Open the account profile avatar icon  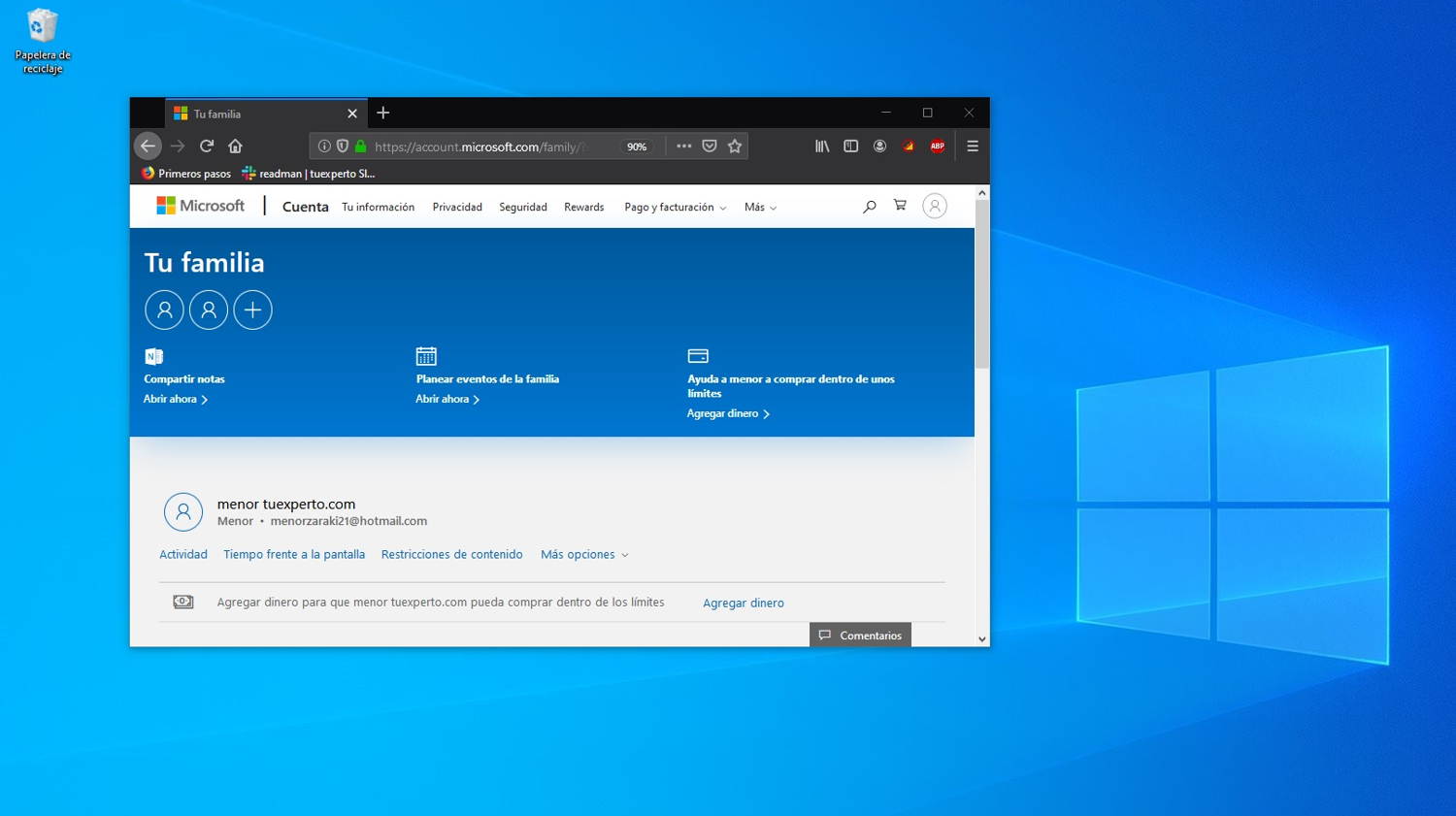pyautogui.click(x=934, y=207)
